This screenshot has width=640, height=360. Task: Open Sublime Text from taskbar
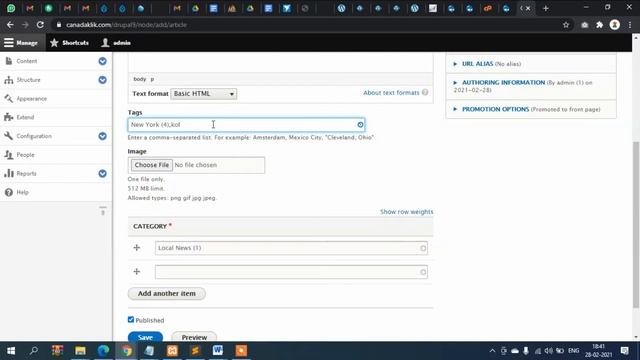pos(195,351)
